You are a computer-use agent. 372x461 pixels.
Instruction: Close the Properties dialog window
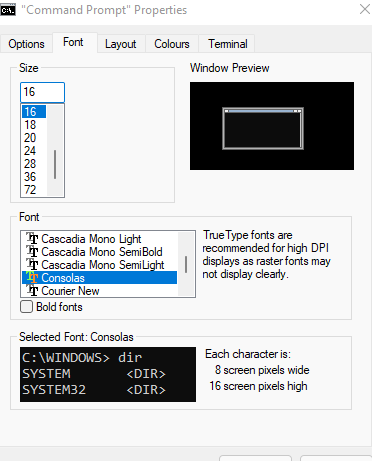click(x=365, y=9)
